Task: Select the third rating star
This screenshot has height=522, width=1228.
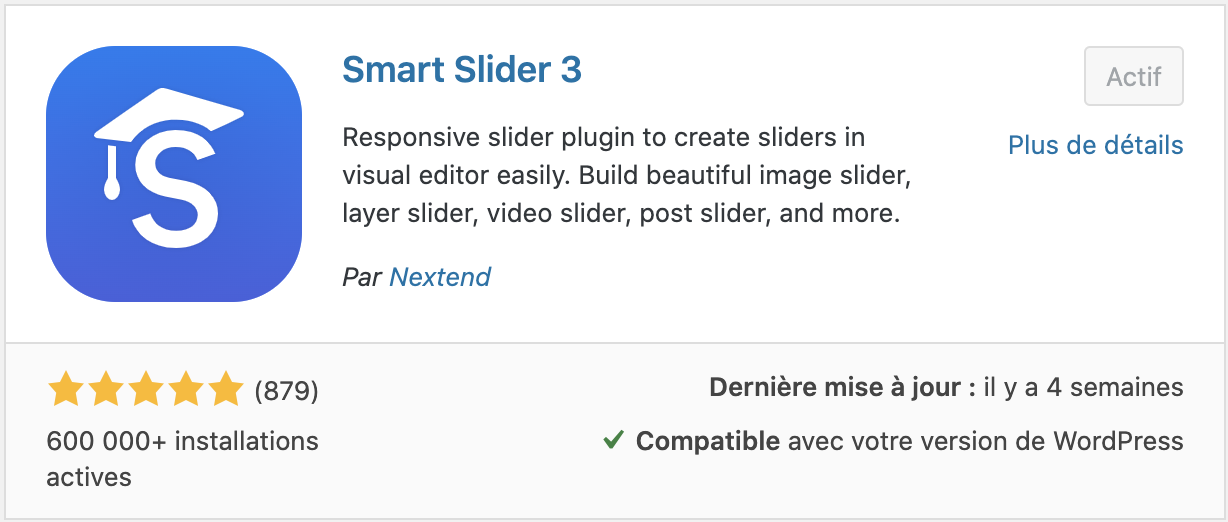Action: pos(145,389)
